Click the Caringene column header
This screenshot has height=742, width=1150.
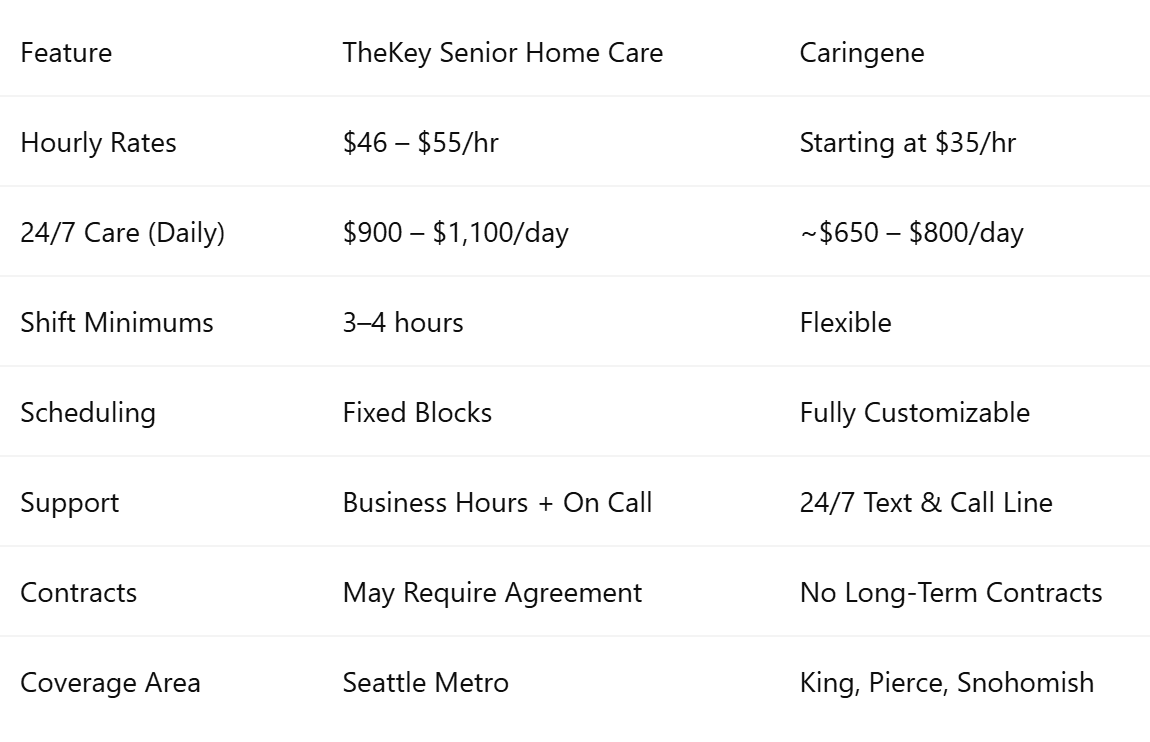click(x=862, y=54)
